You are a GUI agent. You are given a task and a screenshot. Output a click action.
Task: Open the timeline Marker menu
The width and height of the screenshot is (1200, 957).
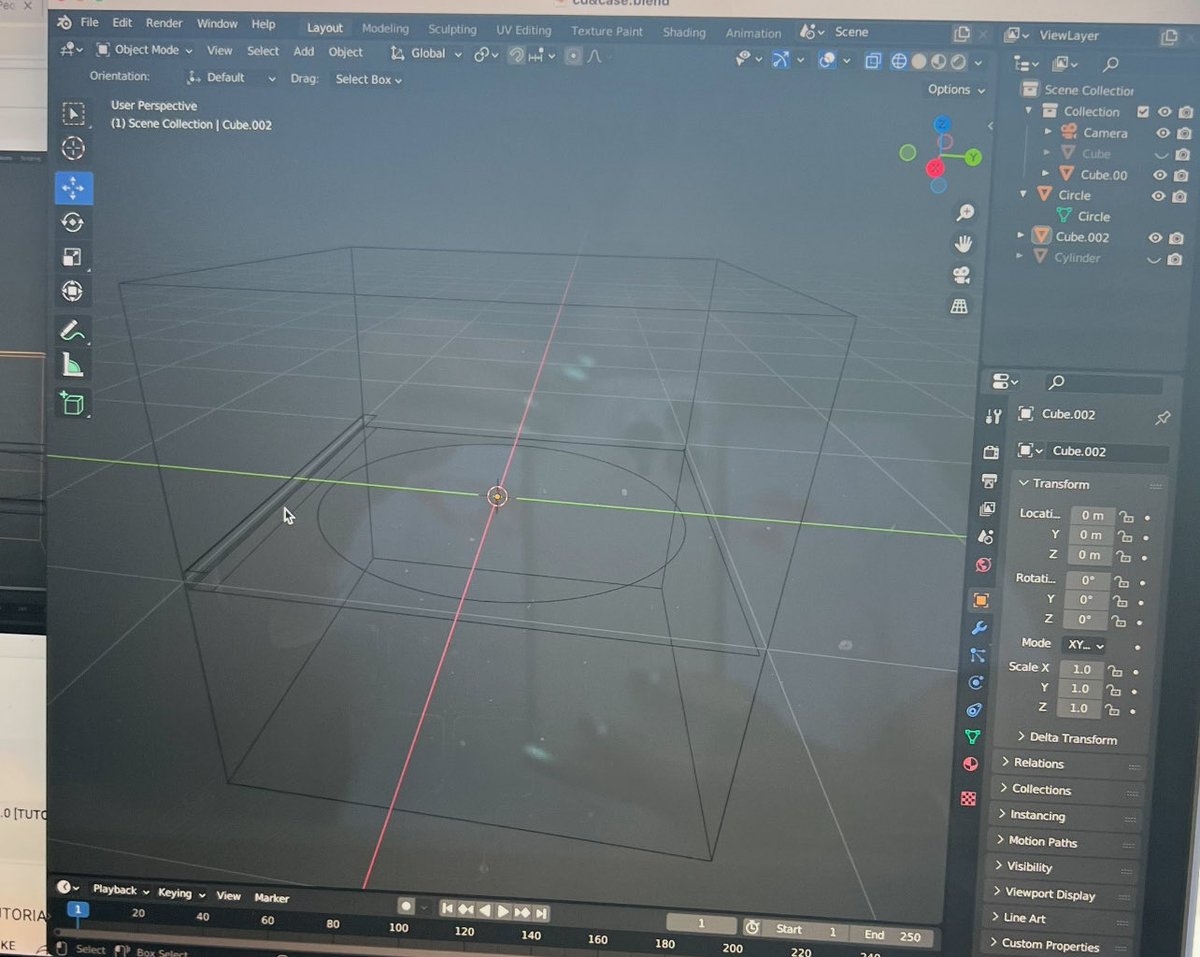tap(271, 898)
